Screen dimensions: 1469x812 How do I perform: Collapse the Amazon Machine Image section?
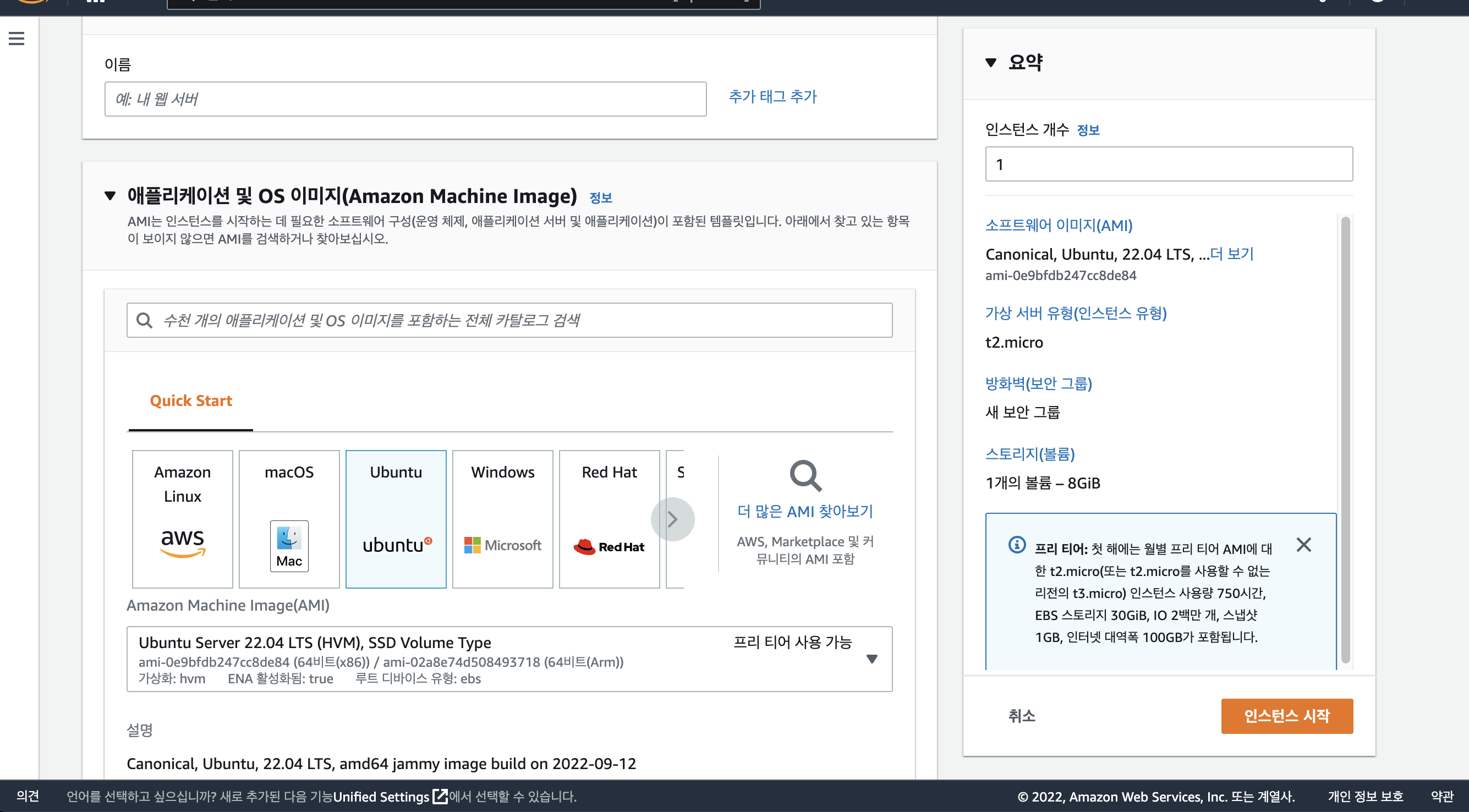[x=110, y=196]
